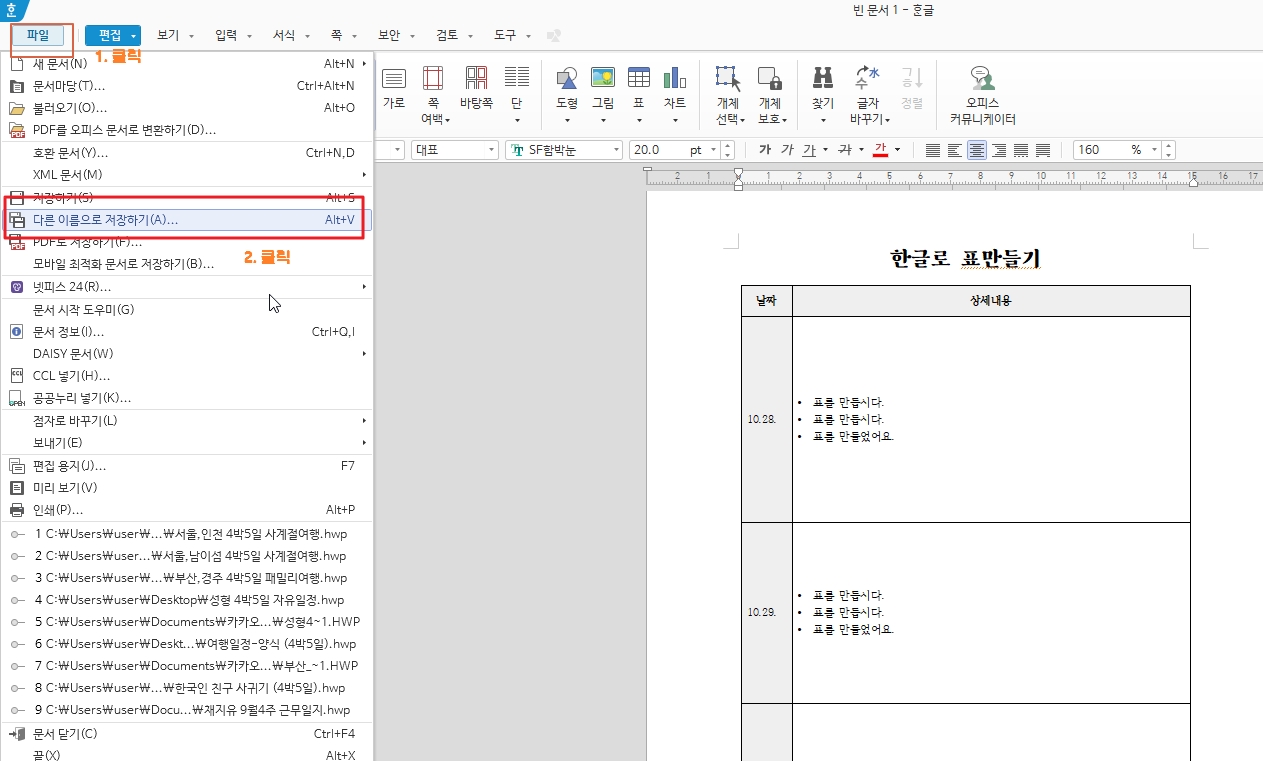Select divide alignment icon, last in the alignment group
This screenshot has width=1263, height=761.
1043,150
